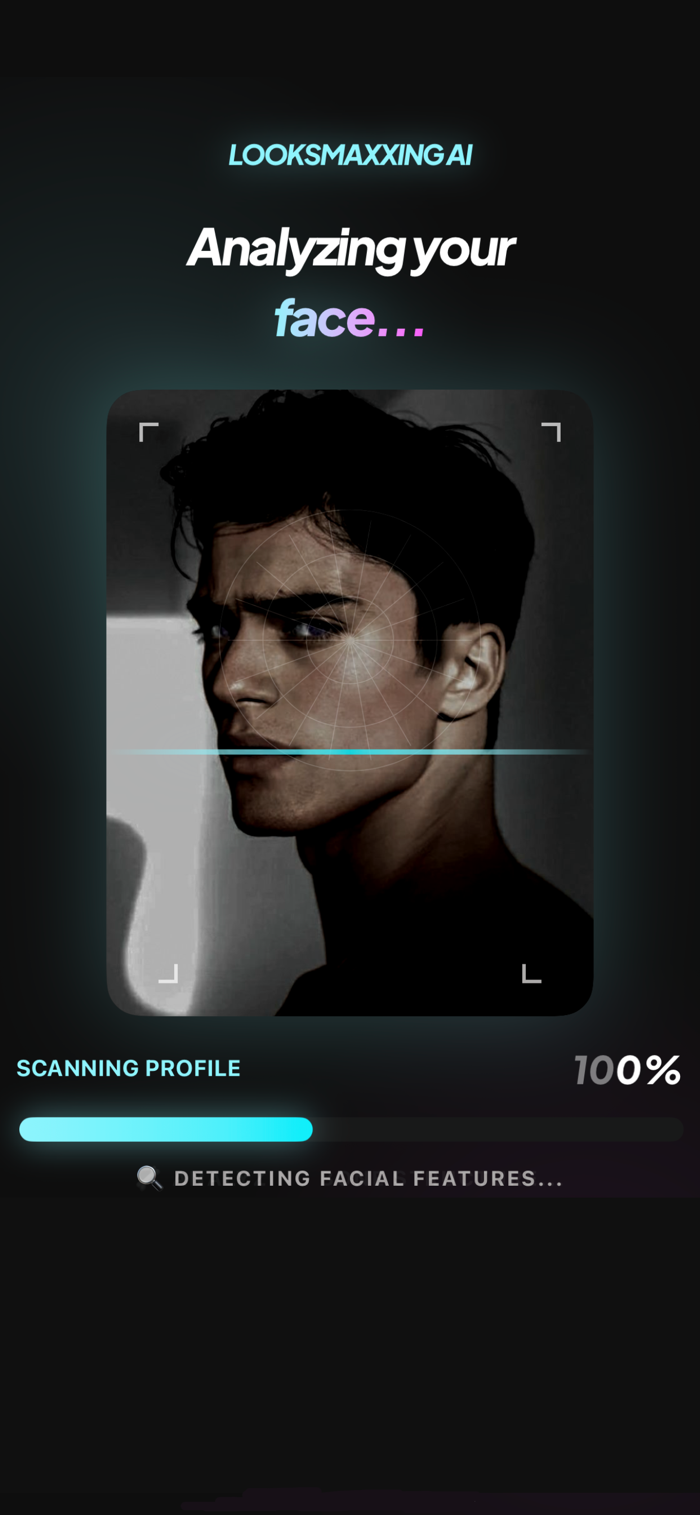
Task: Click DETECTING FACIAL FEATURES status text
Action: 369,1178
